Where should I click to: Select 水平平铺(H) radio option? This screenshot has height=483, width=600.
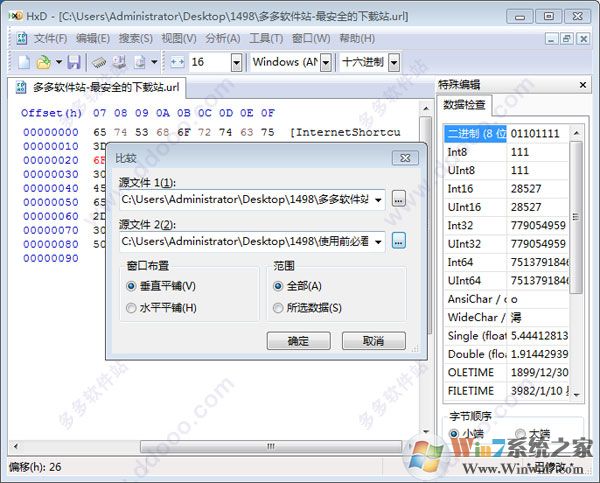(x=161, y=308)
